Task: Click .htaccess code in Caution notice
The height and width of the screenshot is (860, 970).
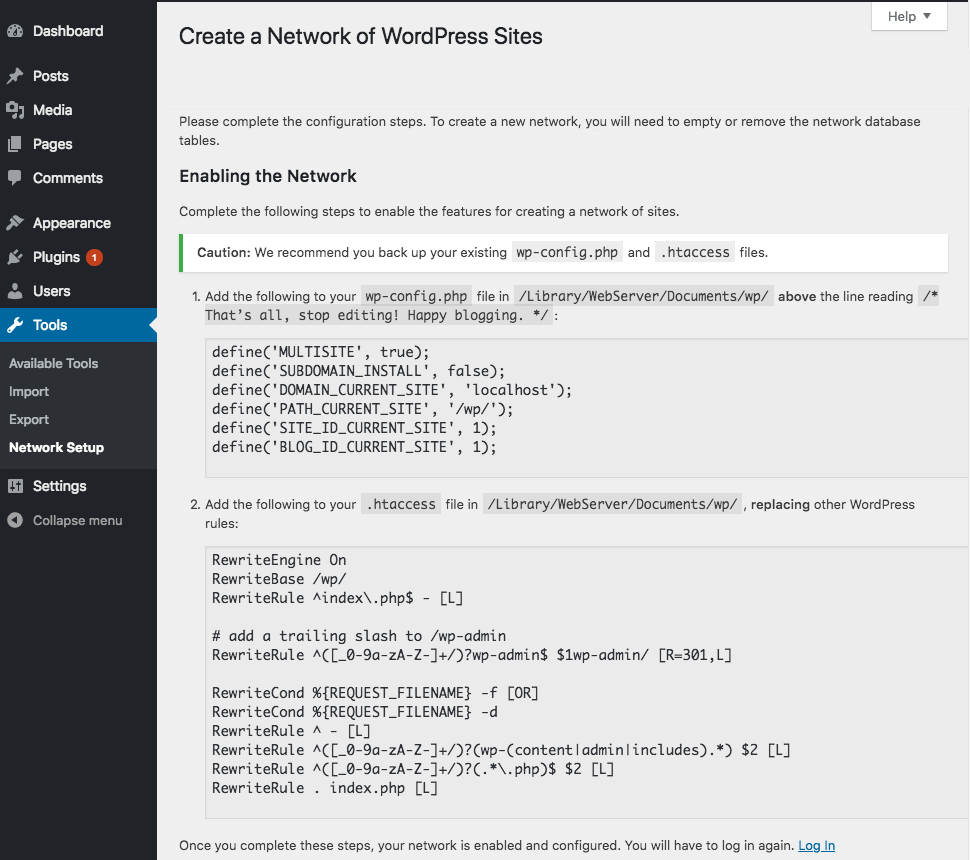Action: pyautogui.click(x=695, y=252)
